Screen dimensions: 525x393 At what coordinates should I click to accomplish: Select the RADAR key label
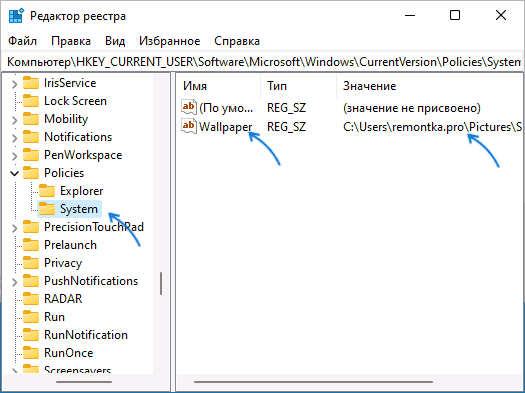click(x=63, y=299)
